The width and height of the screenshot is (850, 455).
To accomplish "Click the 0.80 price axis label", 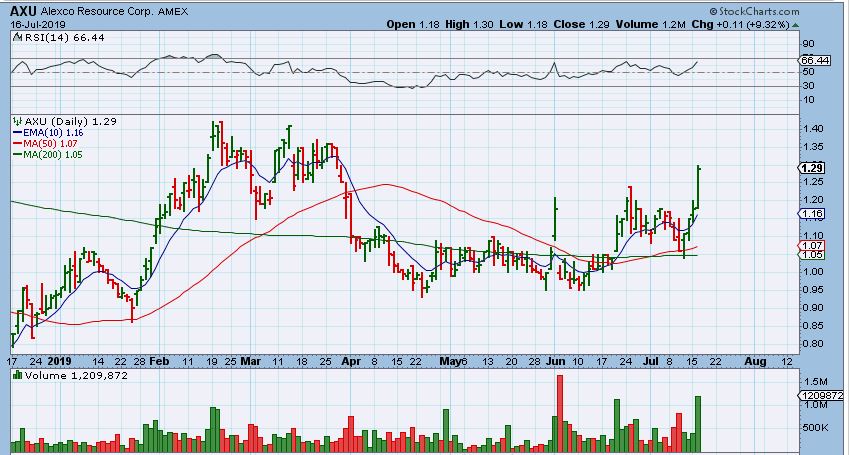I will (x=814, y=344).
